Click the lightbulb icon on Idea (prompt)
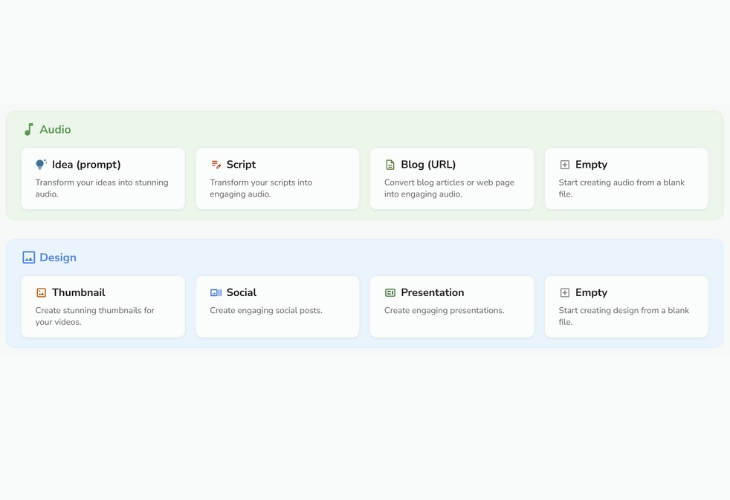The width and height of the screenshot is (730, 500). [41, 164]
